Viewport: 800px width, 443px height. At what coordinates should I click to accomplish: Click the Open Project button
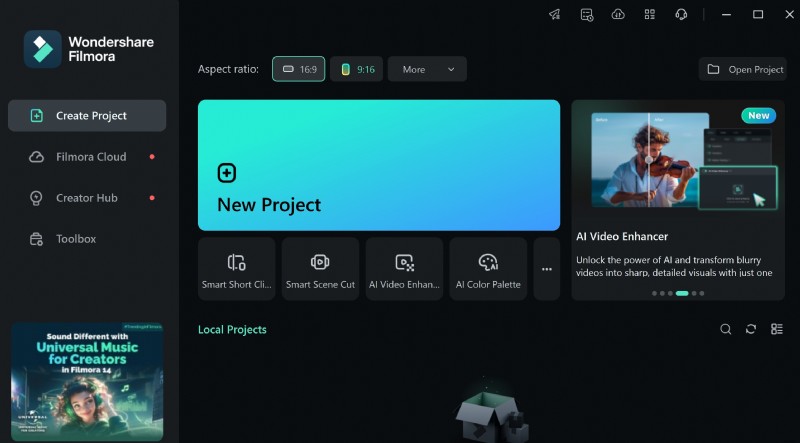[743, 69]
